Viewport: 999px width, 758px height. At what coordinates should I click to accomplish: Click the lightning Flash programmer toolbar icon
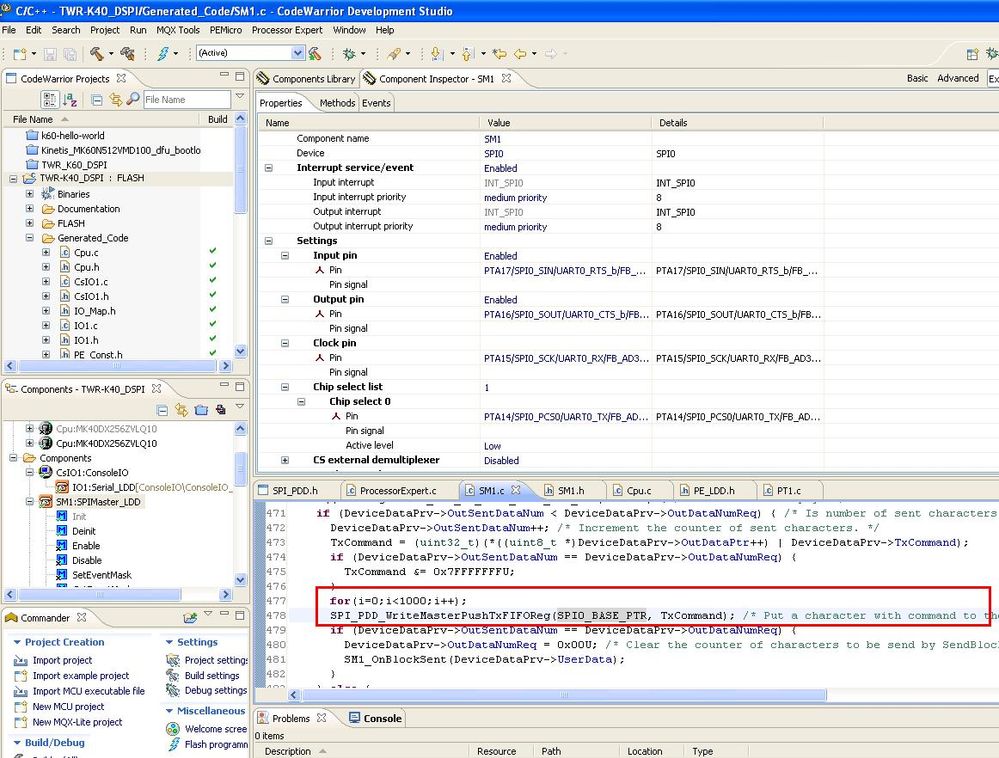click(163, 54)
